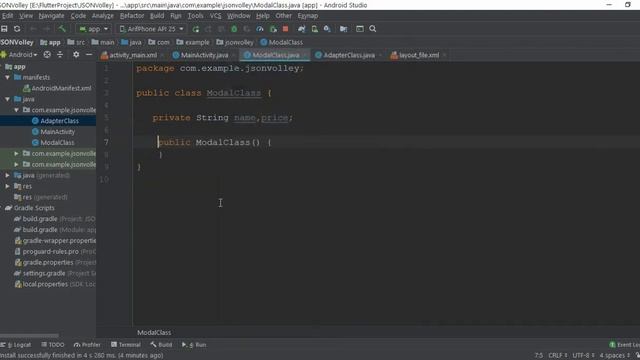Image resolution: width=640 pixels, height=360 pixels.
Task: Open the 4 spaces indent selector
Action: point(615,356)
